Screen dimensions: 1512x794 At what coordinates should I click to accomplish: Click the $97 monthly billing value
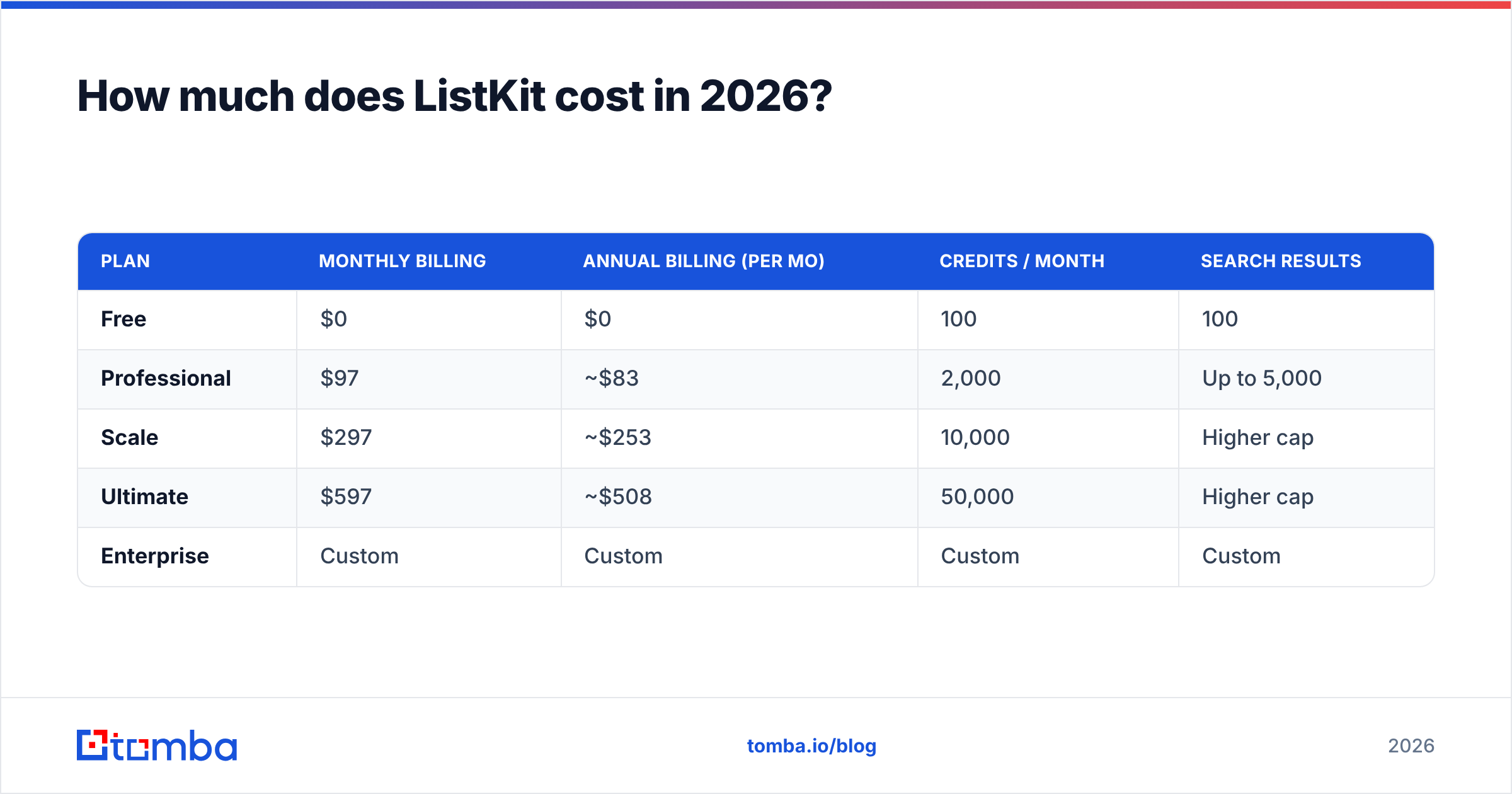pos(339,378)
